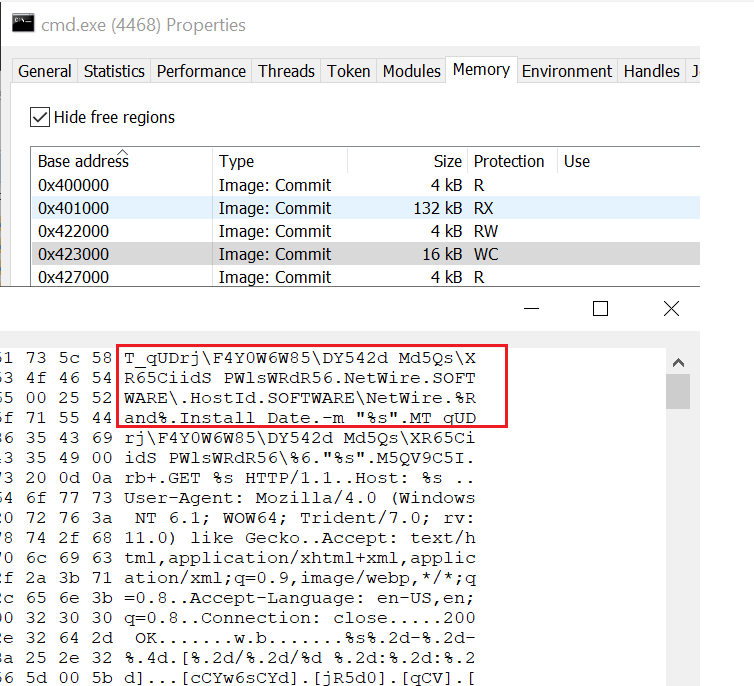Screen dimensions: 754x686
Task: Sort by the Protection column header
Action: pos(512,161)
